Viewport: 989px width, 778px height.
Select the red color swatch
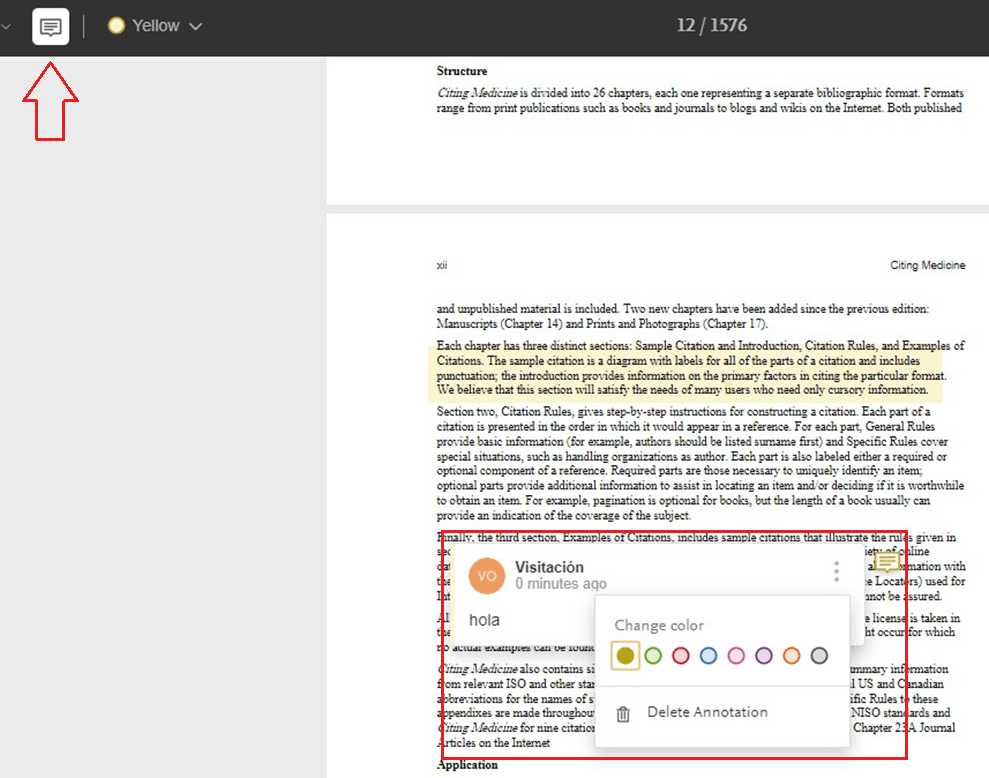pyautogui.click(x=681, y=656)
